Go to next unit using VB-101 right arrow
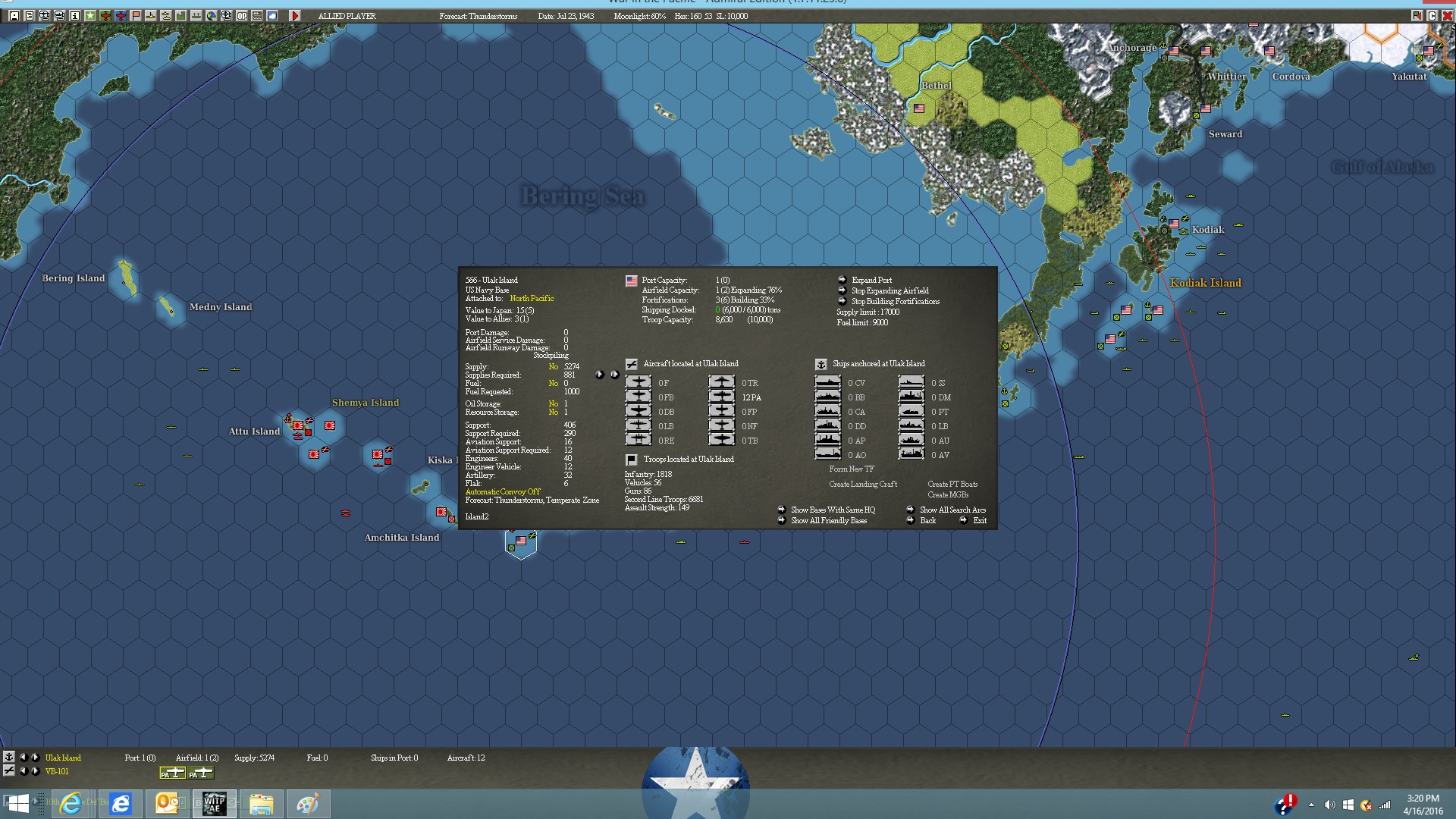1456x819 pixels. pyautogui.click(x=35, y=770)
